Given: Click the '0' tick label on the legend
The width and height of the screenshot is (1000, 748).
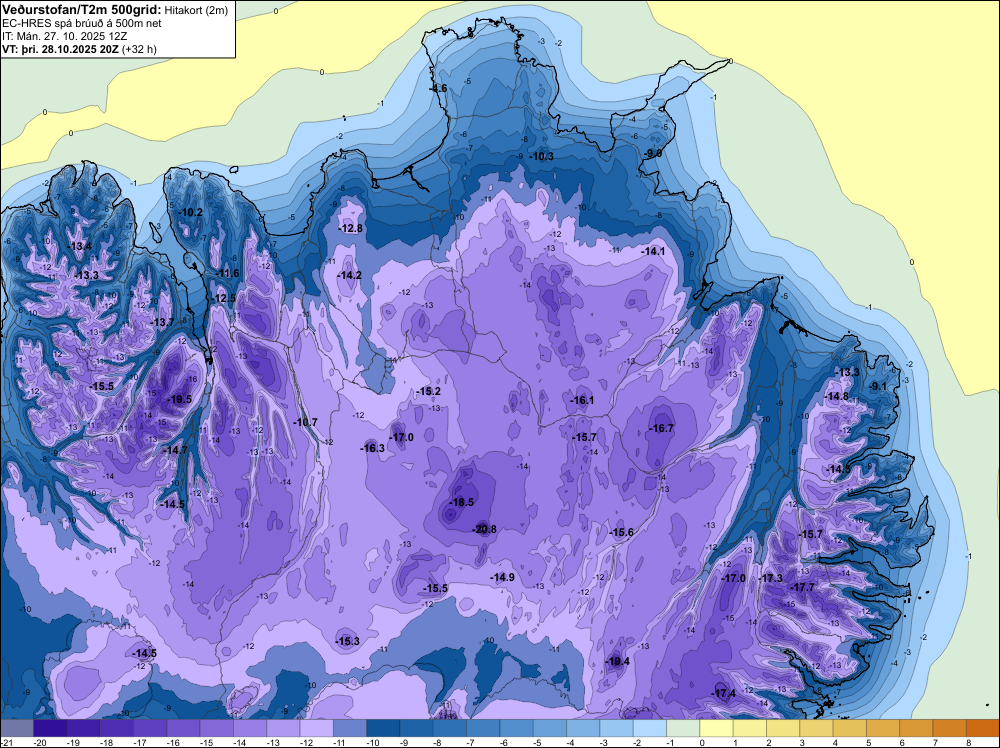Looking at the screenshot, I should [x=701, y=742].
